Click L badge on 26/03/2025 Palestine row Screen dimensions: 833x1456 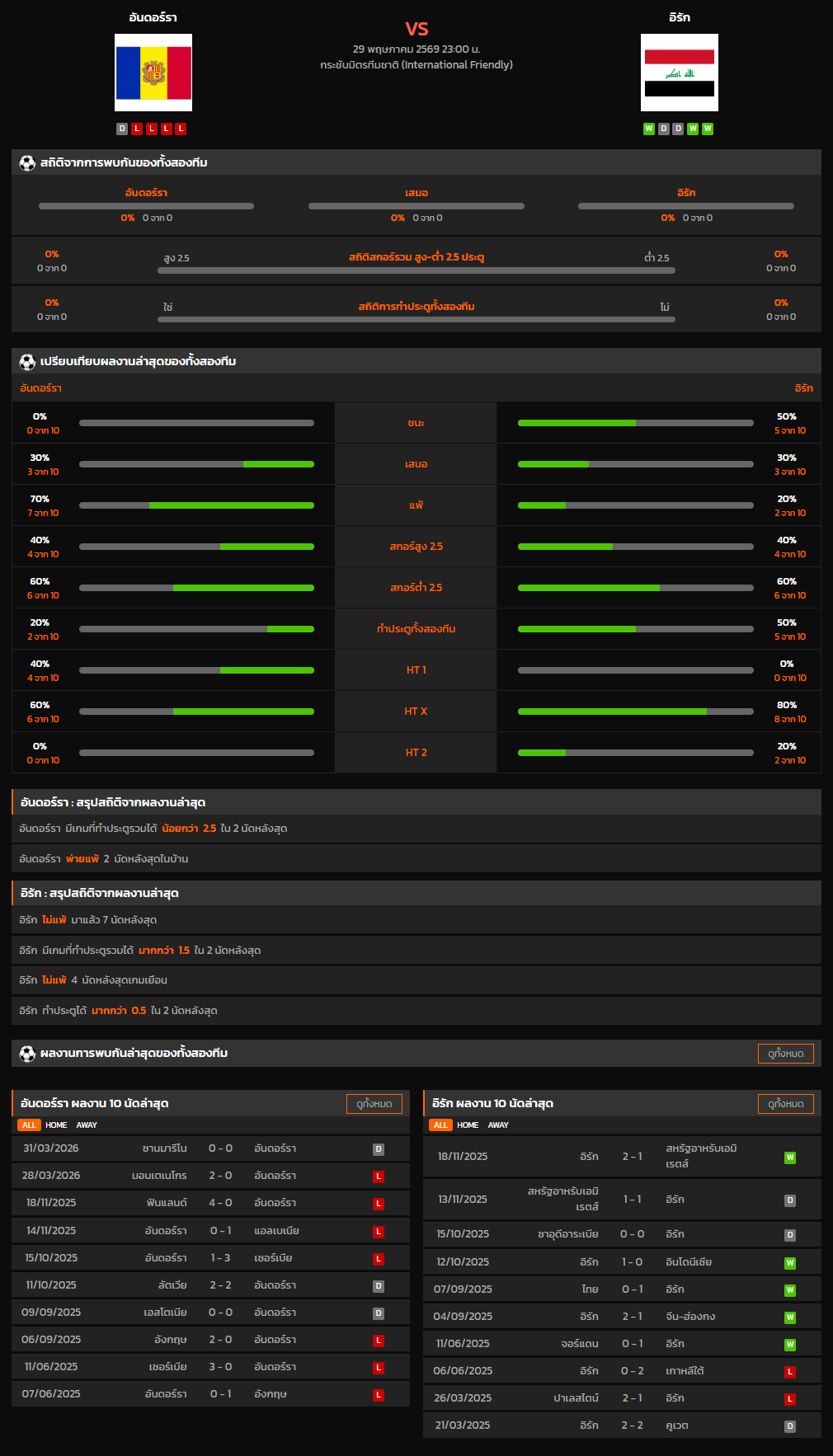tap(790, 1399)
